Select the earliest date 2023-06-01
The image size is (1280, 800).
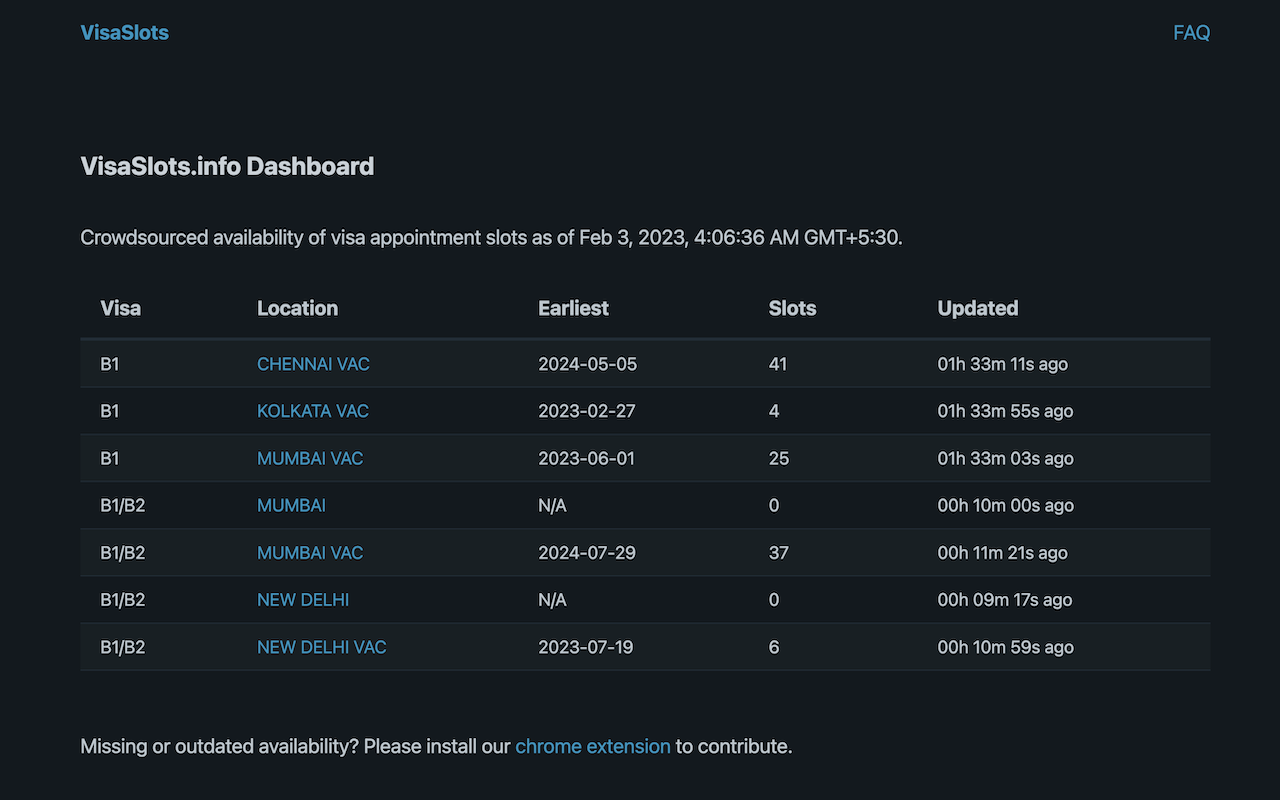point(586,458)
